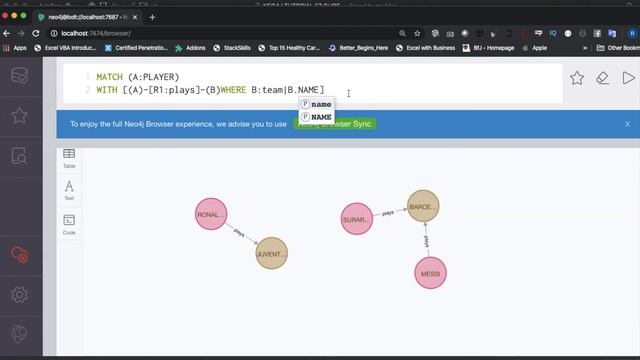Open Excel VBA Introduc... bookmark
Screen dimensions: 640x360
(x=65, y=48)
